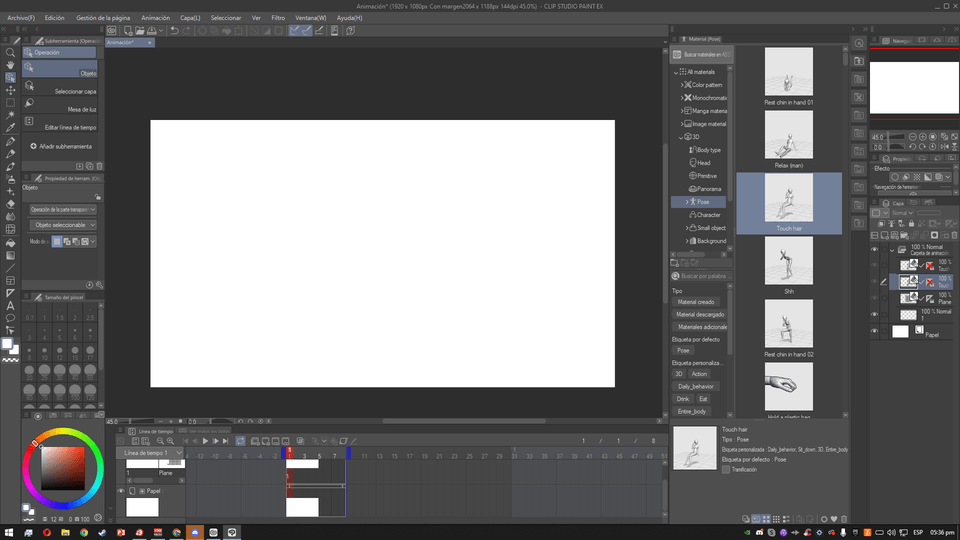
Task: Open the Animación menu
Action: click(x=156, y=18)
